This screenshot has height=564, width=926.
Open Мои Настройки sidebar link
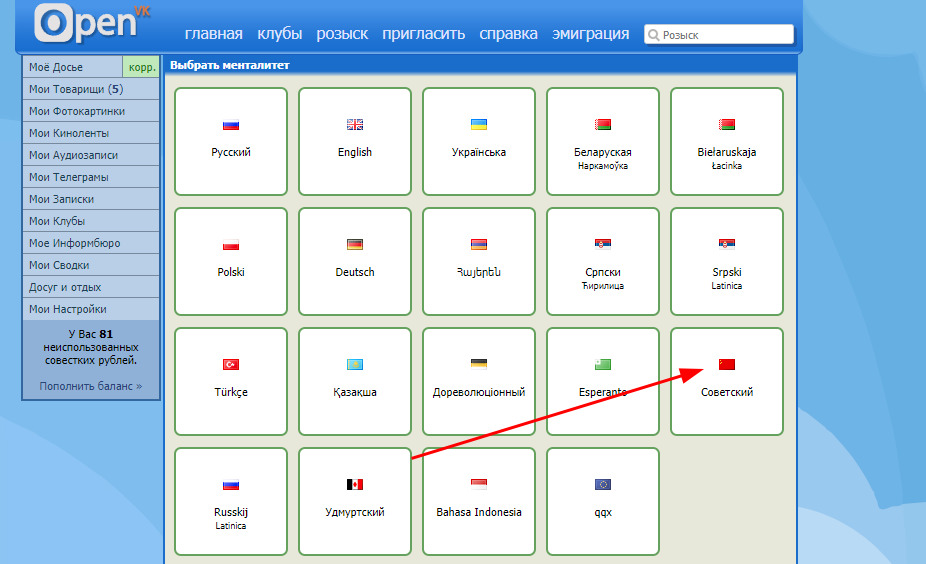click(68, 309)
